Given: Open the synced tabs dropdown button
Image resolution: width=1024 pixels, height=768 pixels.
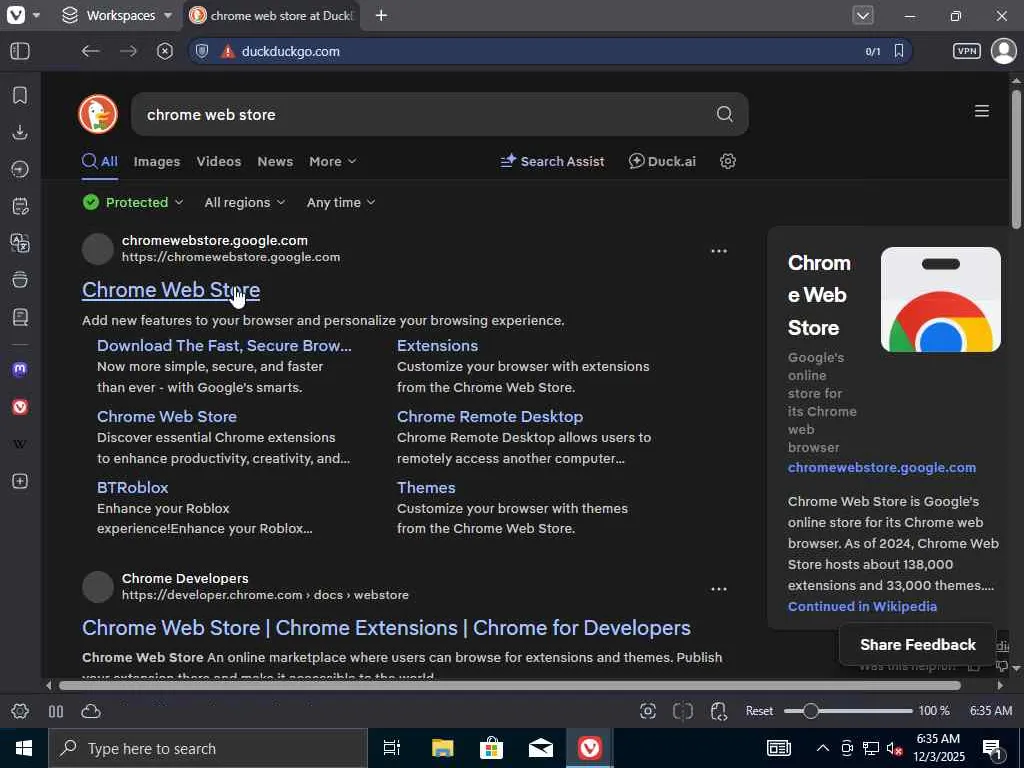Looking at the screenshot, I should coord(863,15).
